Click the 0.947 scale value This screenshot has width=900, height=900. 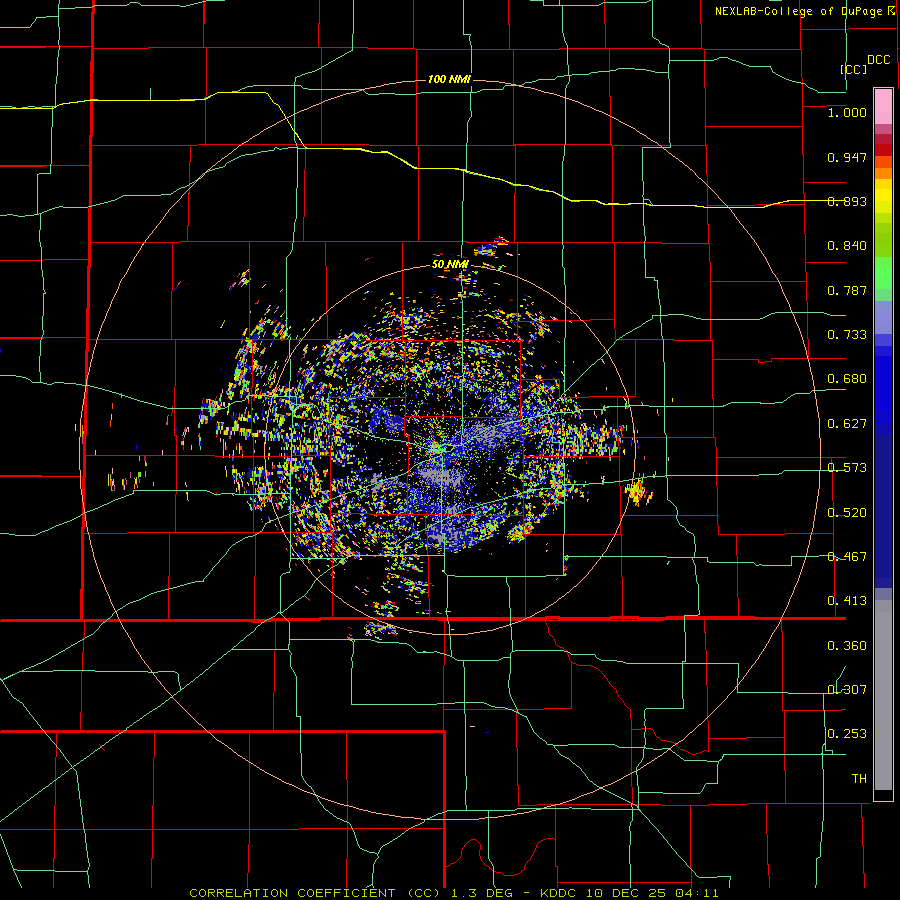point(847,157)
